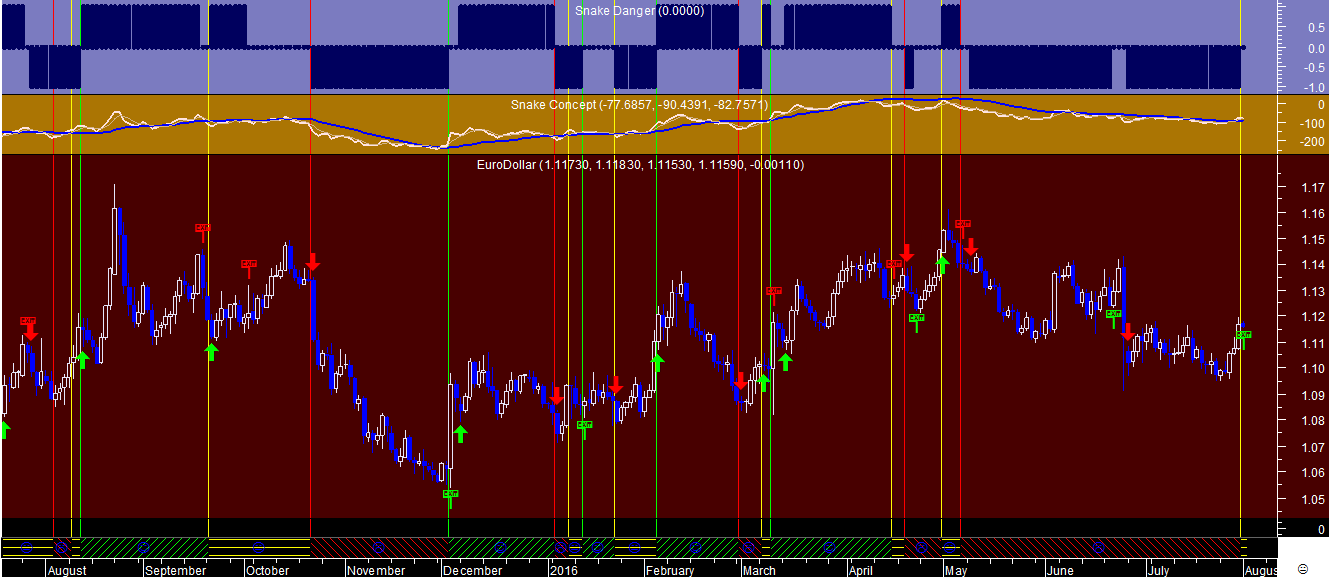
Task: Click the green buy arrow at early August chart start
Action: coord(5,429)
